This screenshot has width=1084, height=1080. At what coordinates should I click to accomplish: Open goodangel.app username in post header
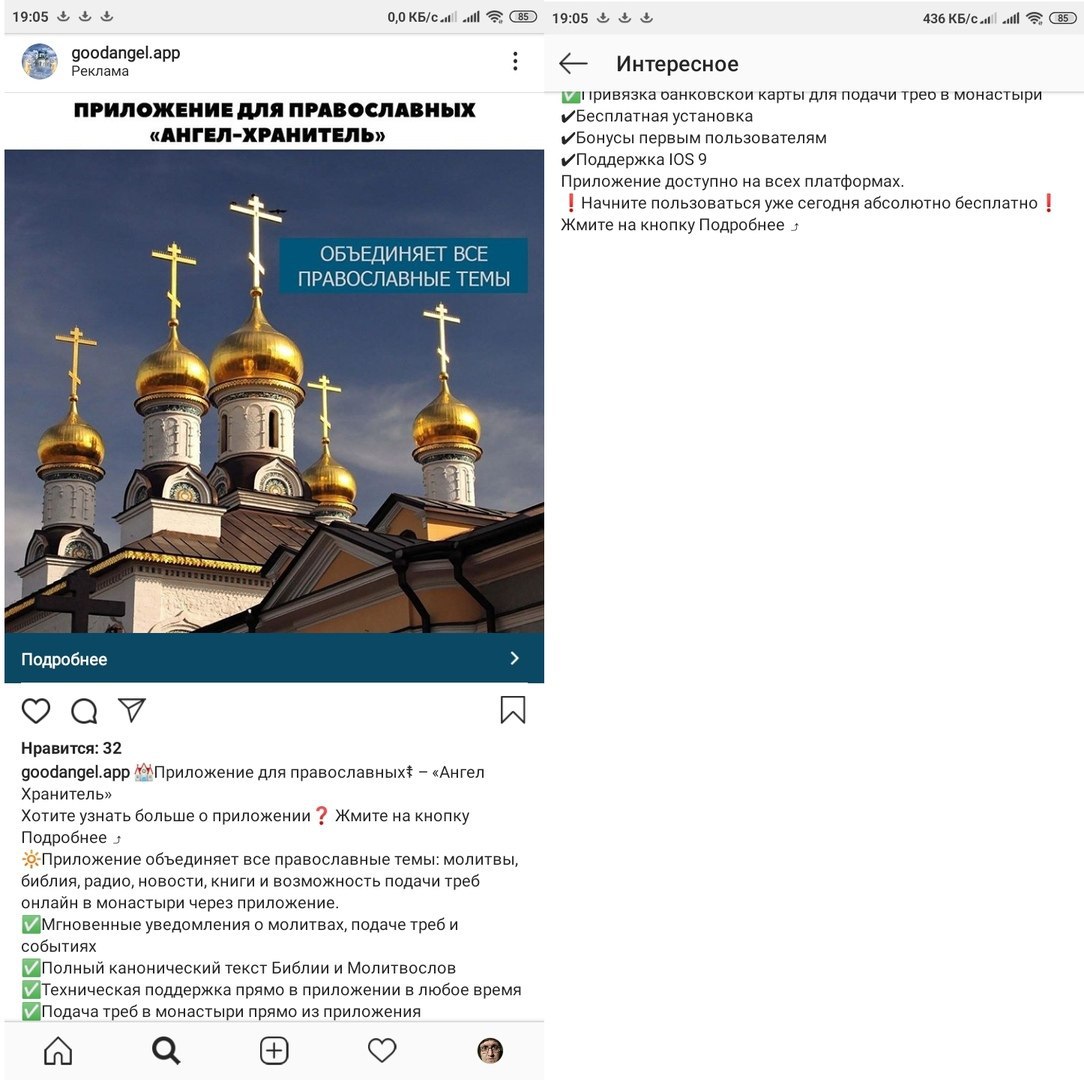[126, 53]
